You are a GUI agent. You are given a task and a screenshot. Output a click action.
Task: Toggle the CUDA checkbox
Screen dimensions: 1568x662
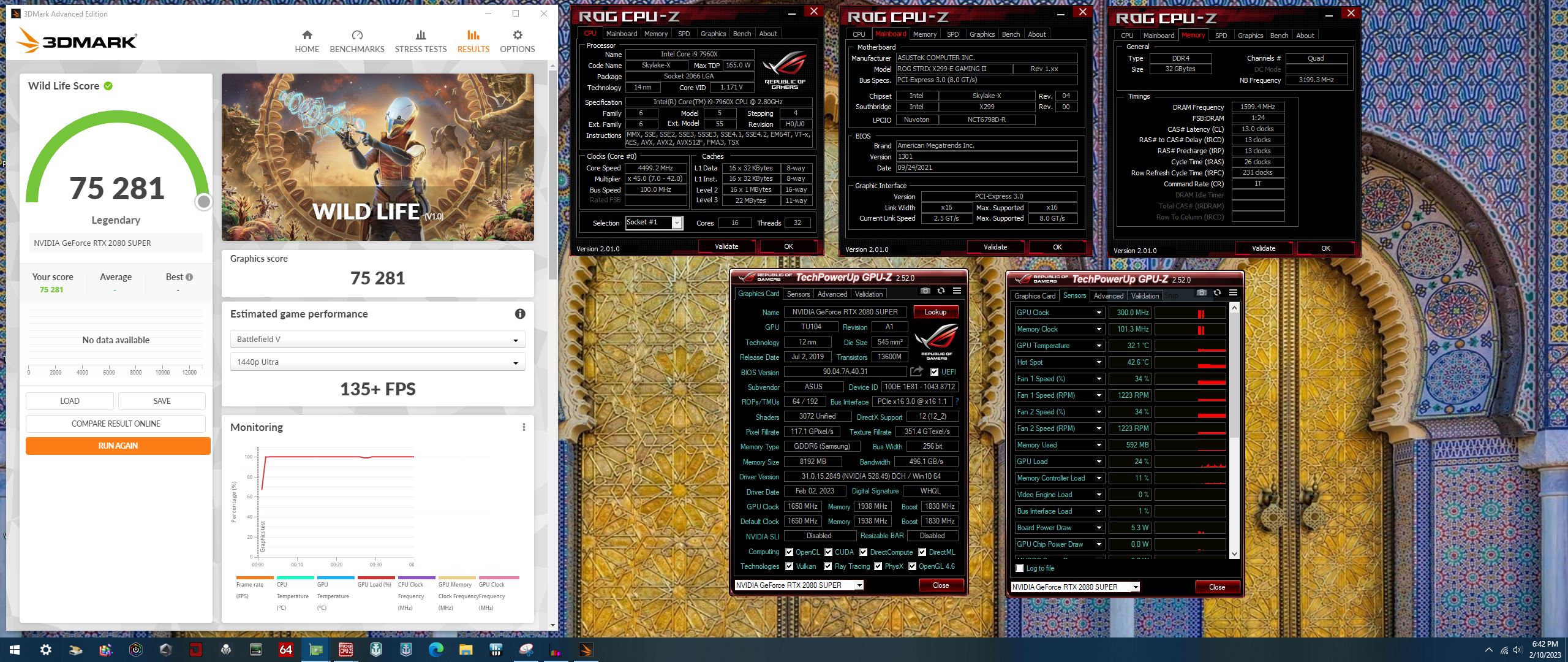click(828, 552)
